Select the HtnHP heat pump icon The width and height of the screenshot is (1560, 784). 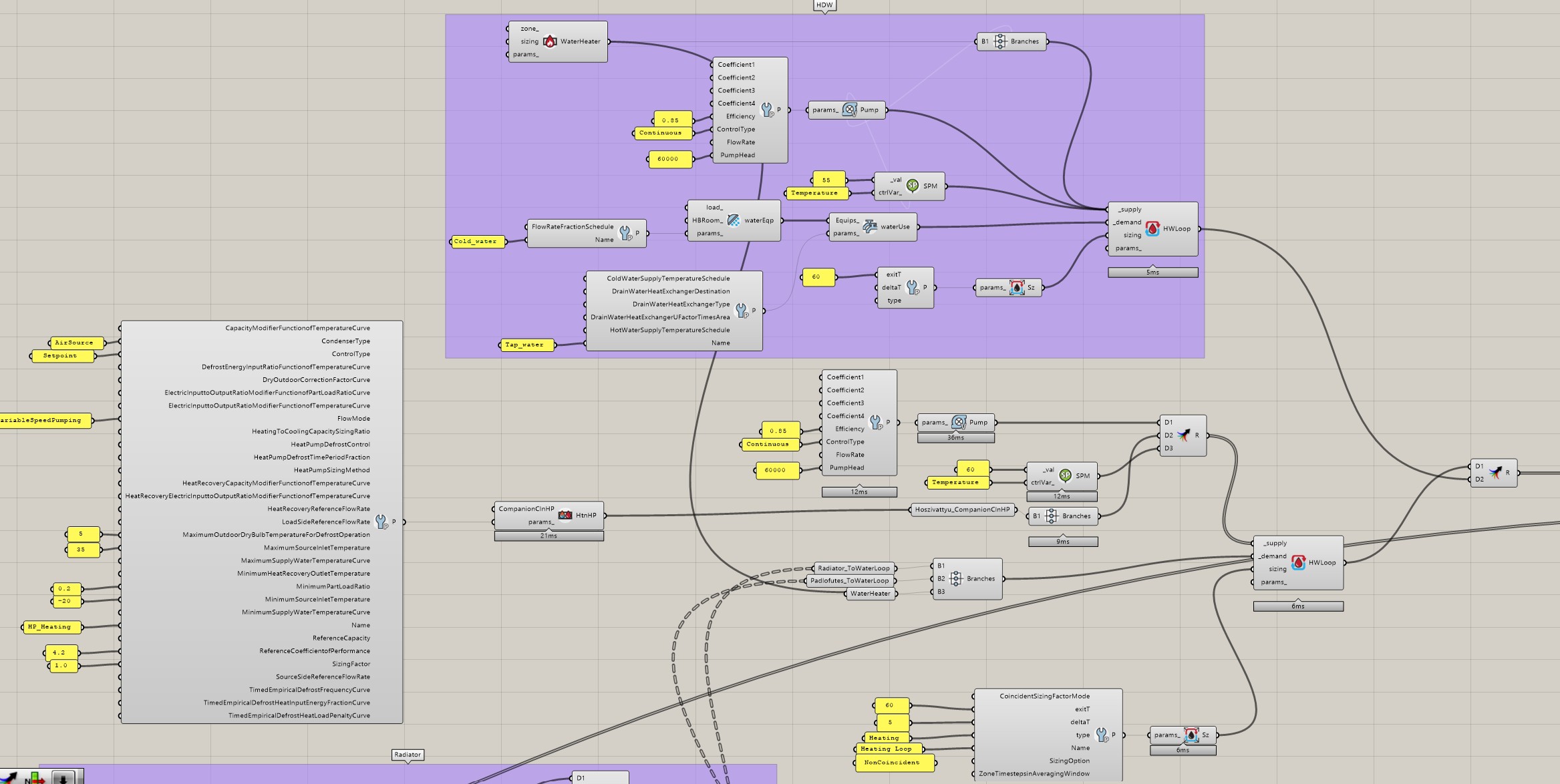coord(565,515)
